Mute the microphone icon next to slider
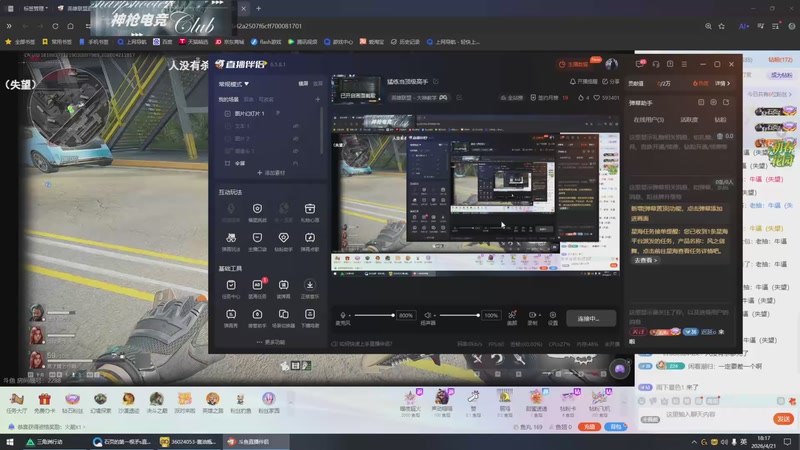Image resolution: width=800 pixels, height=450 pixels. pos(343,315)
